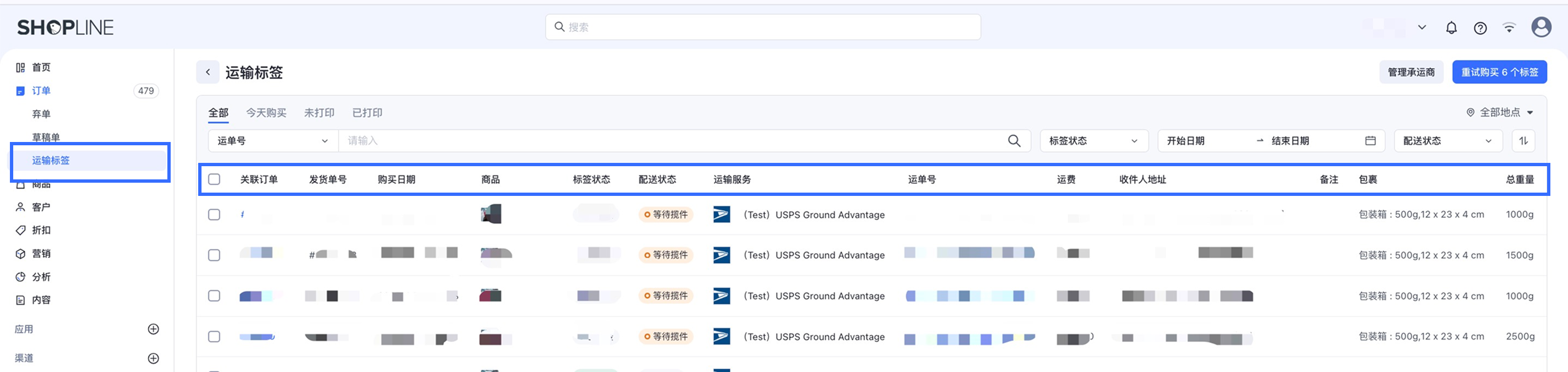
Task: Click the 订单 orders icon in the sidebar
Action: (x=20, y=91)
